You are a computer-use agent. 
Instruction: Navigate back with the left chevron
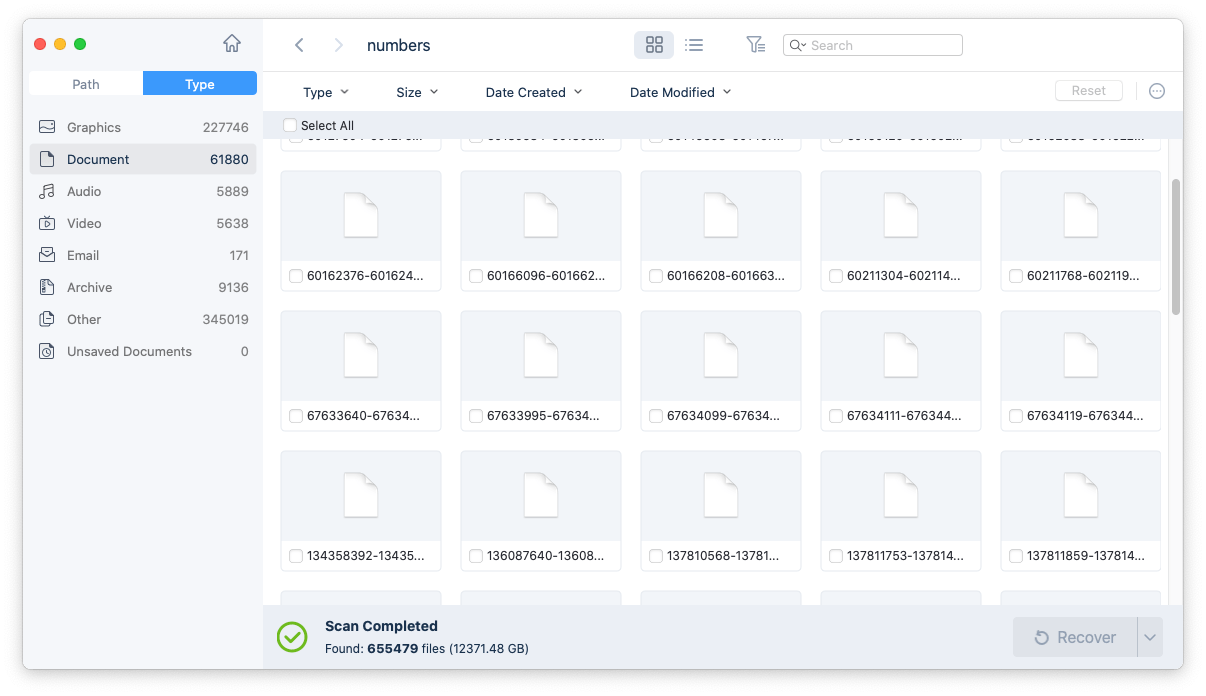click(x=299, y=45)
